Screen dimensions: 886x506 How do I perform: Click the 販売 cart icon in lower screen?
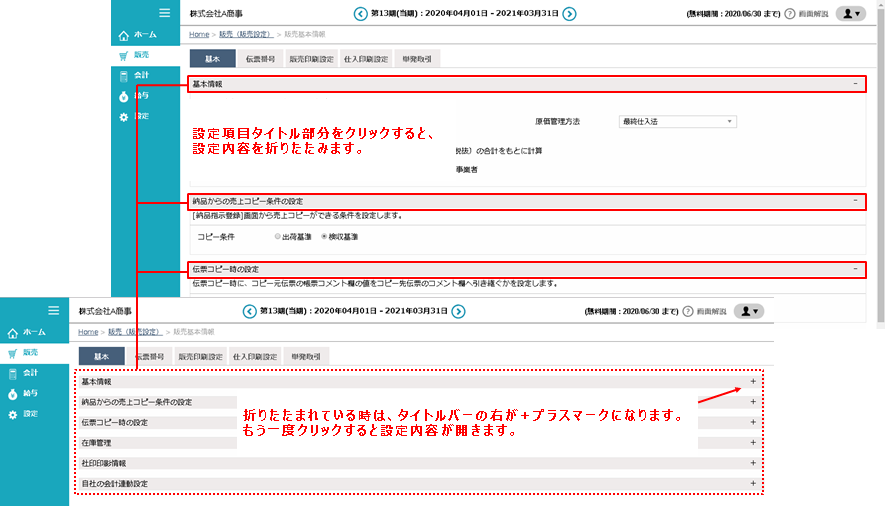click(x=12, y=353)
